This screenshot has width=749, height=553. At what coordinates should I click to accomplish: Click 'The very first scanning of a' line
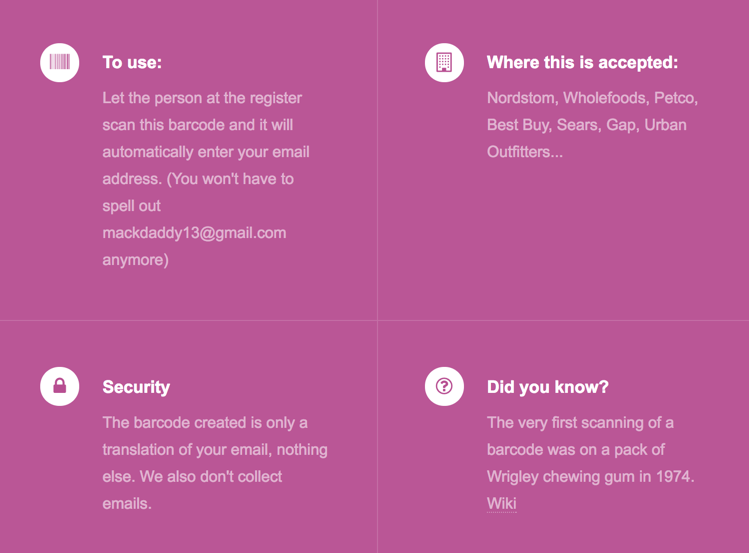pos(580,423)
